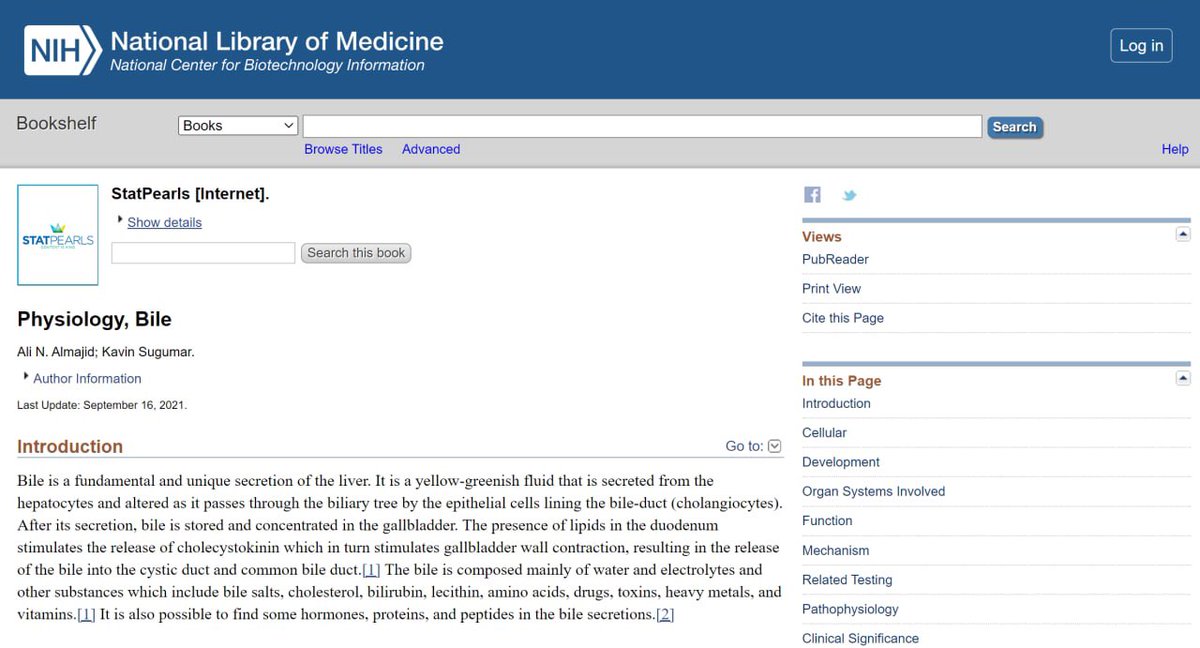Open PubReader view
1200x648 pixels.
[x=835, y=259]
